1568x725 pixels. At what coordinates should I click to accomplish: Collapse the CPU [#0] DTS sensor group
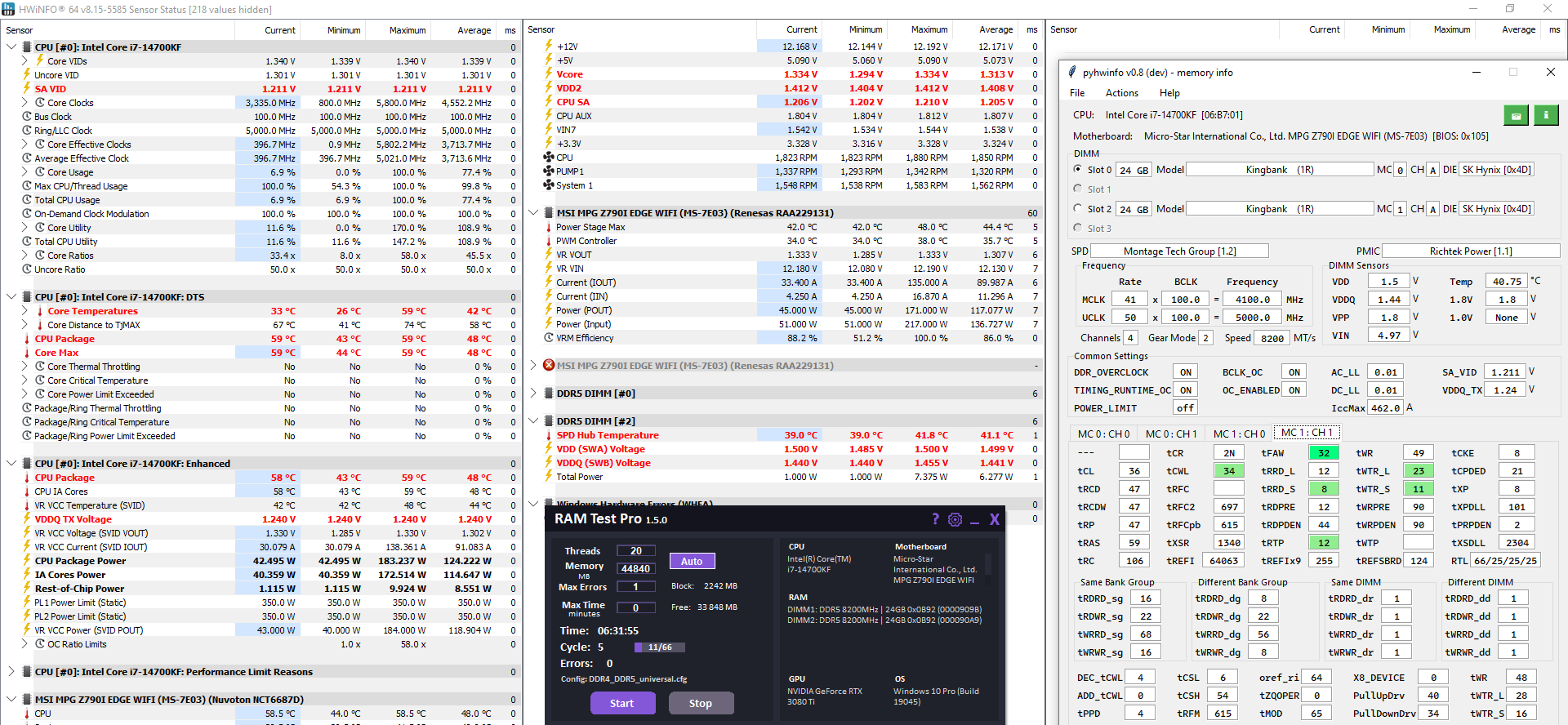coord(11,297)
